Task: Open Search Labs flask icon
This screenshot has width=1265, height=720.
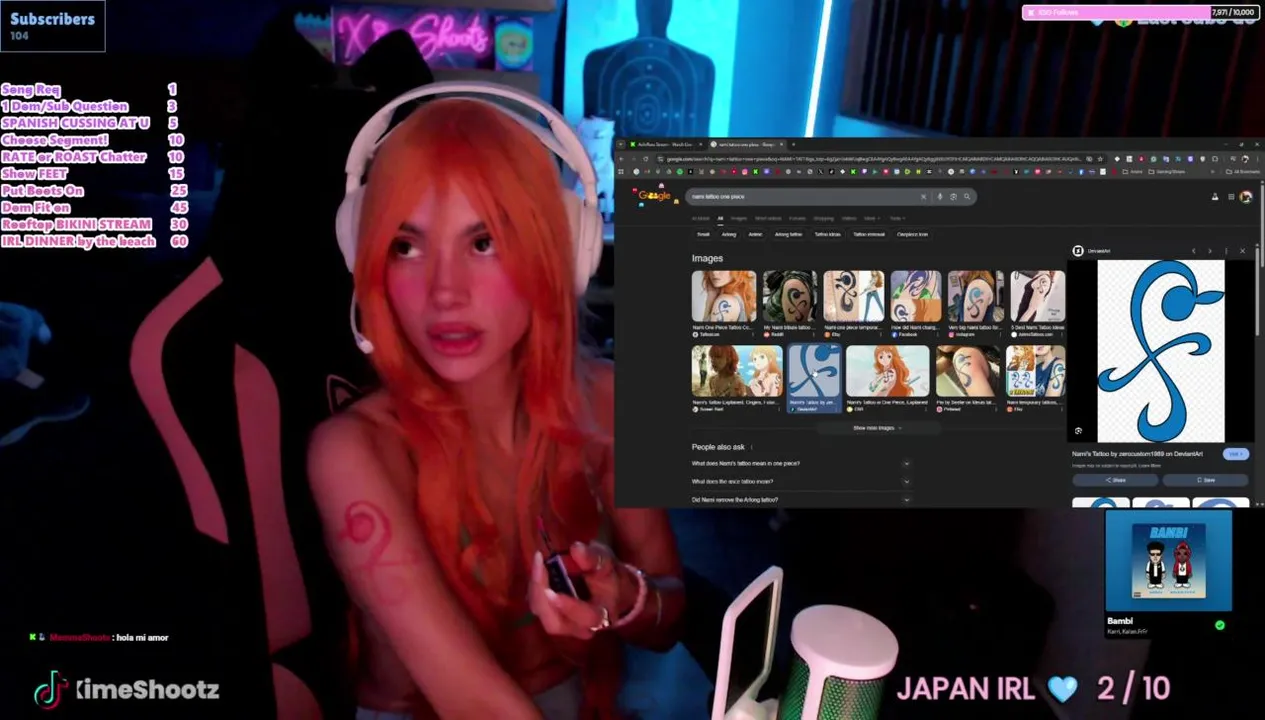Action: [1214, 197]
